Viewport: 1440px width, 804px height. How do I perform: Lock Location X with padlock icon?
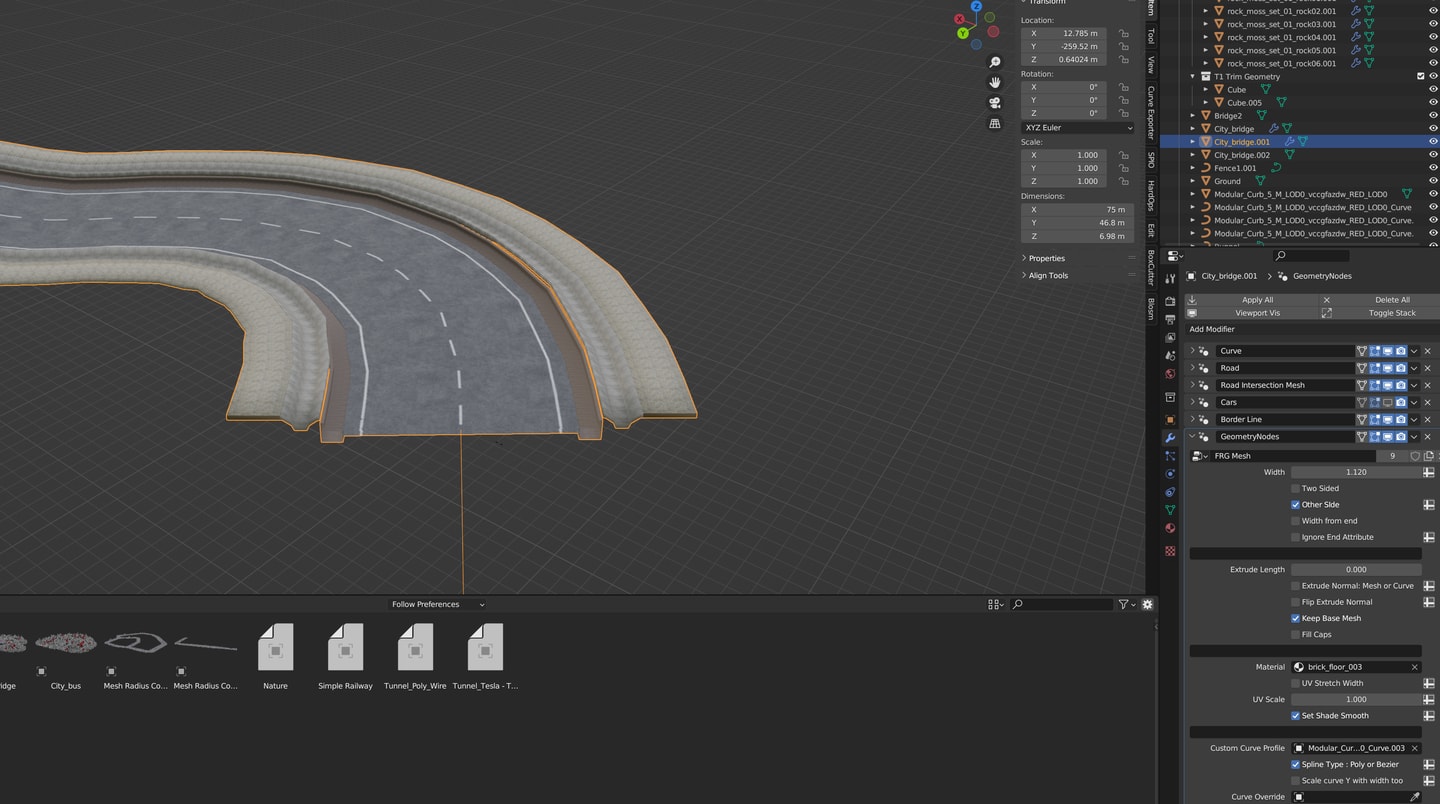pyautogui.click(x=1124, y=33)
